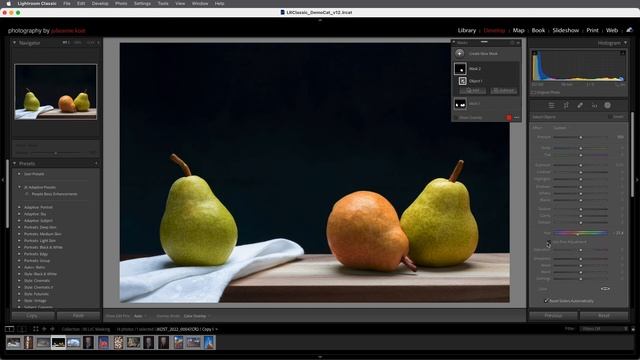This screenshot has width=640, height=360.
Task: Open the Edit basic adjustments icon
Action: click(551, 105)
